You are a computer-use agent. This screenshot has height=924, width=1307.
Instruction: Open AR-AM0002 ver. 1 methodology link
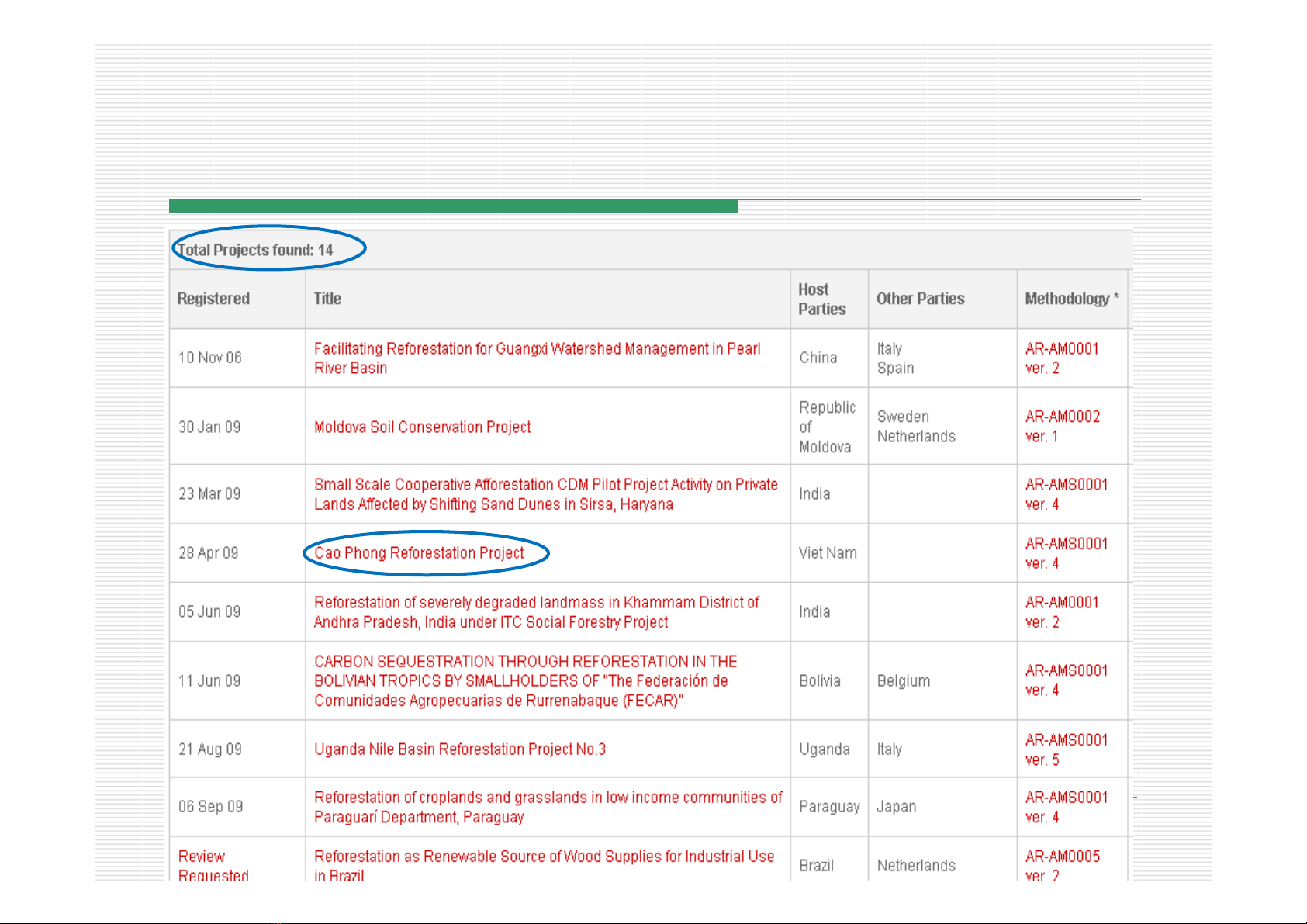point(1063,427)
